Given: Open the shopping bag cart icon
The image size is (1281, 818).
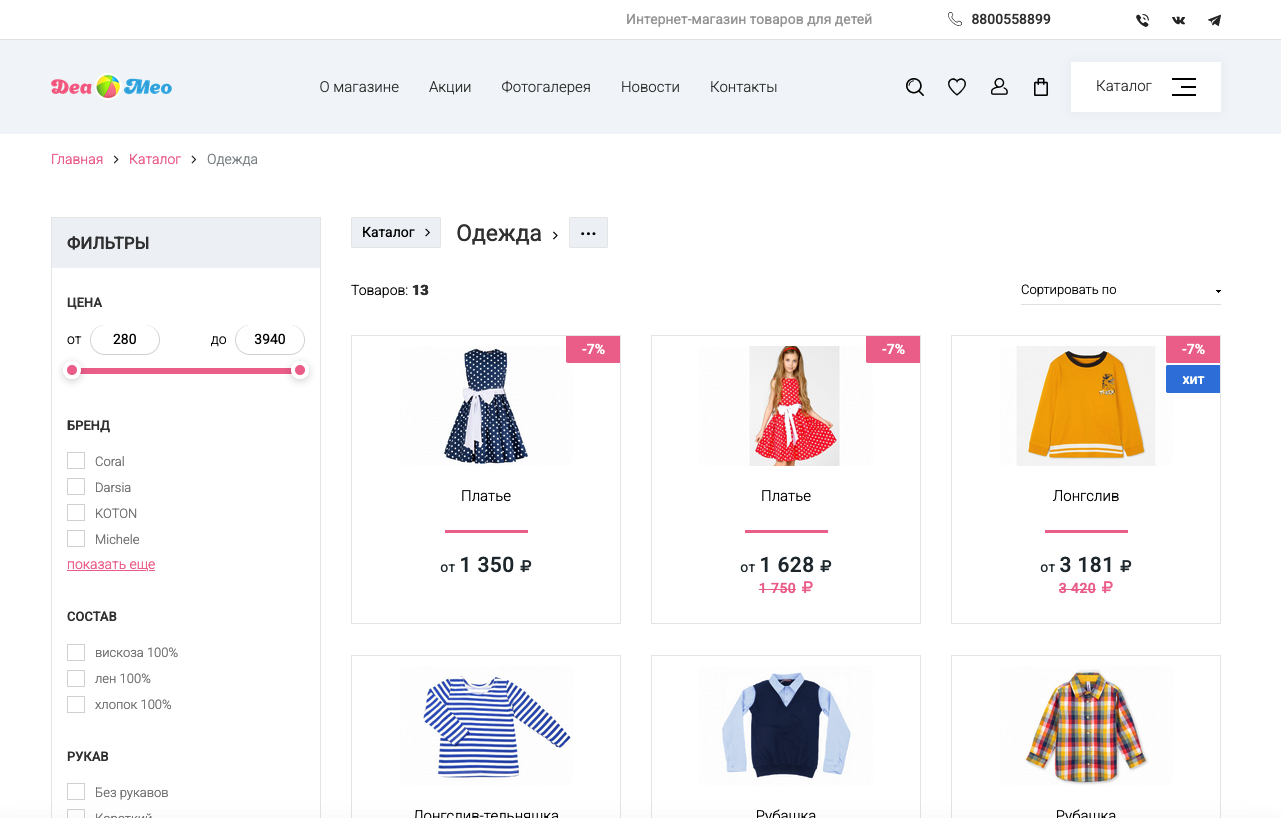Looking at the screenshot, I should coord(1041,87).
